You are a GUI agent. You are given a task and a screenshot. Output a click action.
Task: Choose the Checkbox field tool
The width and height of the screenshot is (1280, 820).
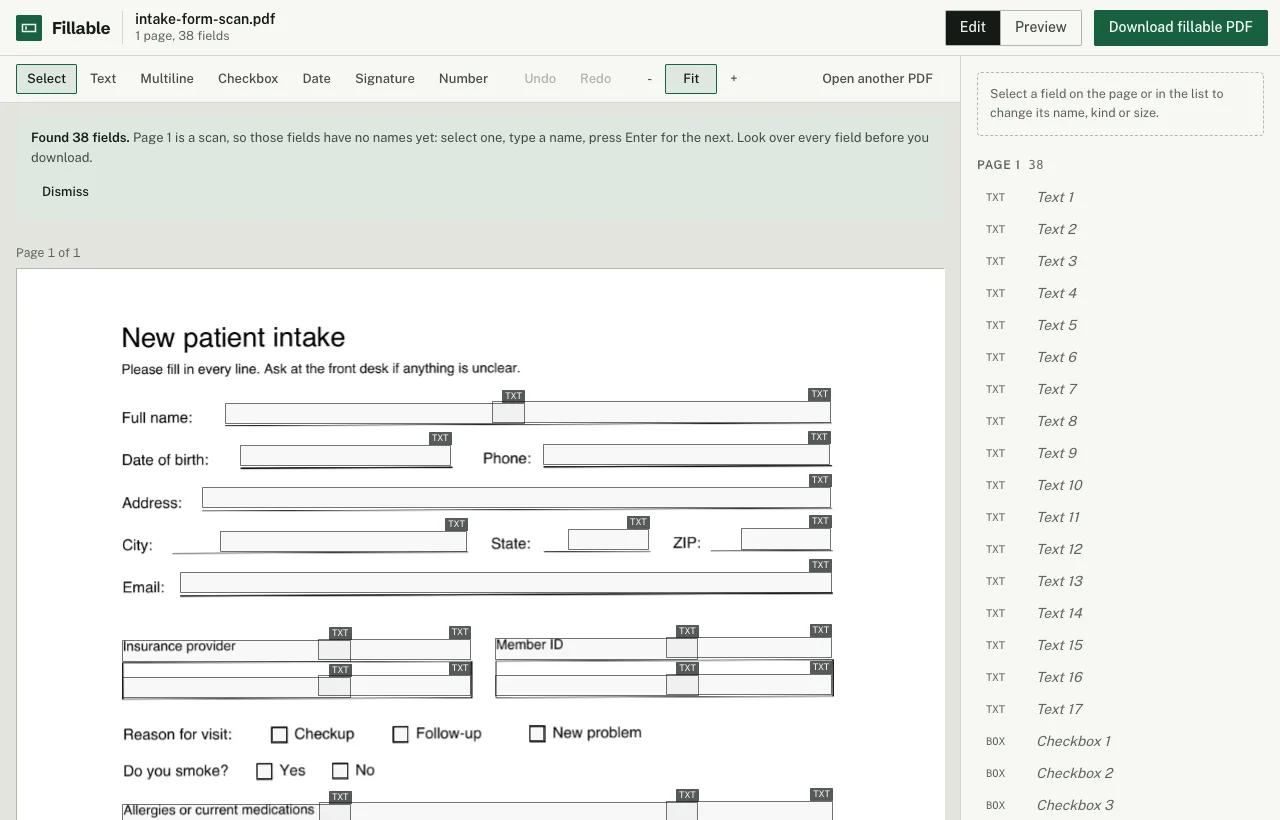(x=248, y=79)
